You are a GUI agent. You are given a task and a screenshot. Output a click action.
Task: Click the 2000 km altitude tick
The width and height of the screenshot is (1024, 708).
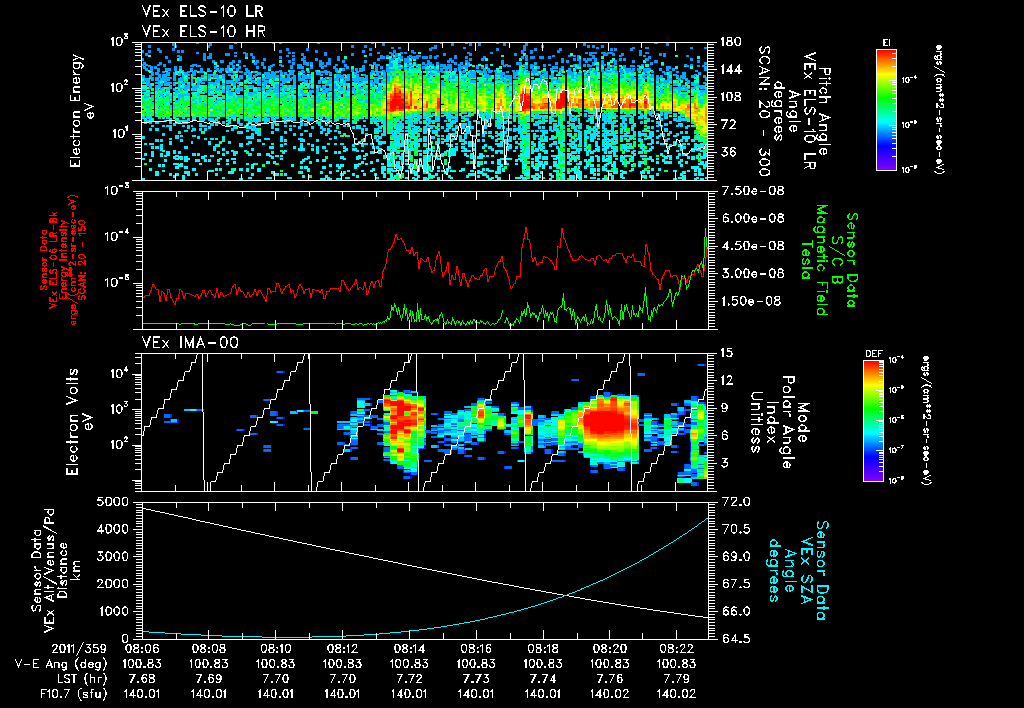[x=112, y=584]
